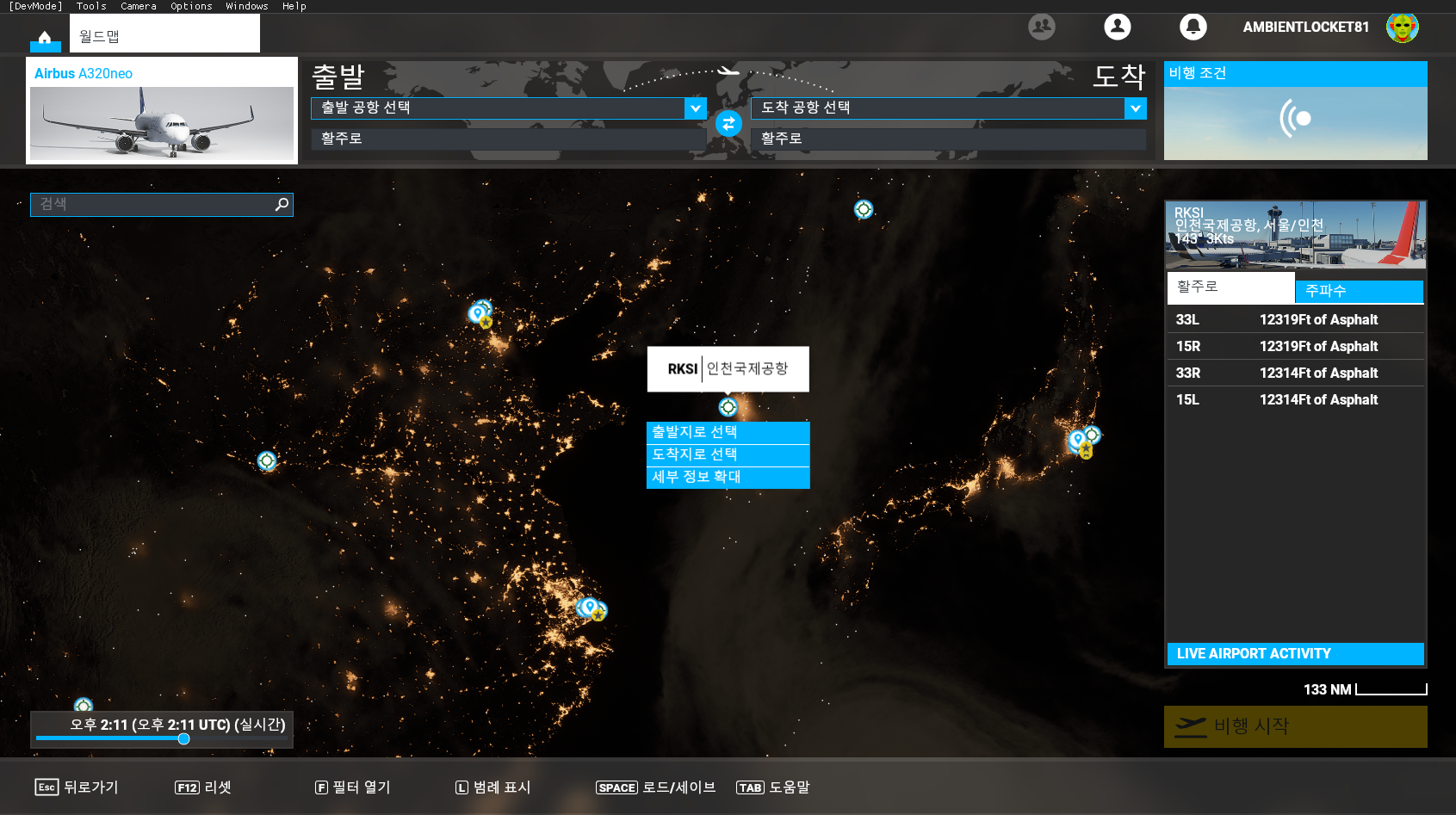Click the RKSI 인천국제공항 map label
This screenshot has height=815, width=1456.
(728, 368)
